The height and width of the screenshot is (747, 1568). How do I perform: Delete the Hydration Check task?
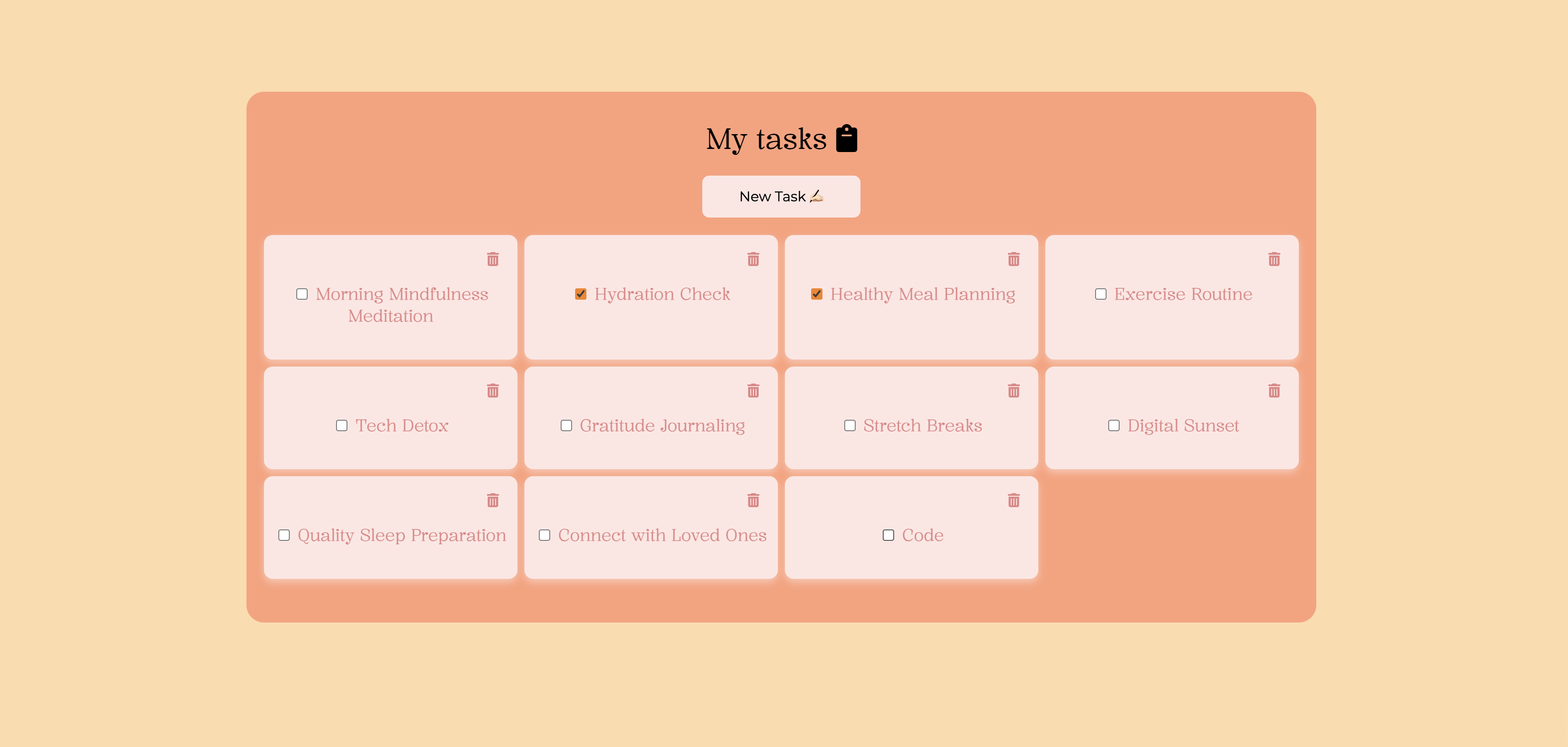[x=753, y=259]
